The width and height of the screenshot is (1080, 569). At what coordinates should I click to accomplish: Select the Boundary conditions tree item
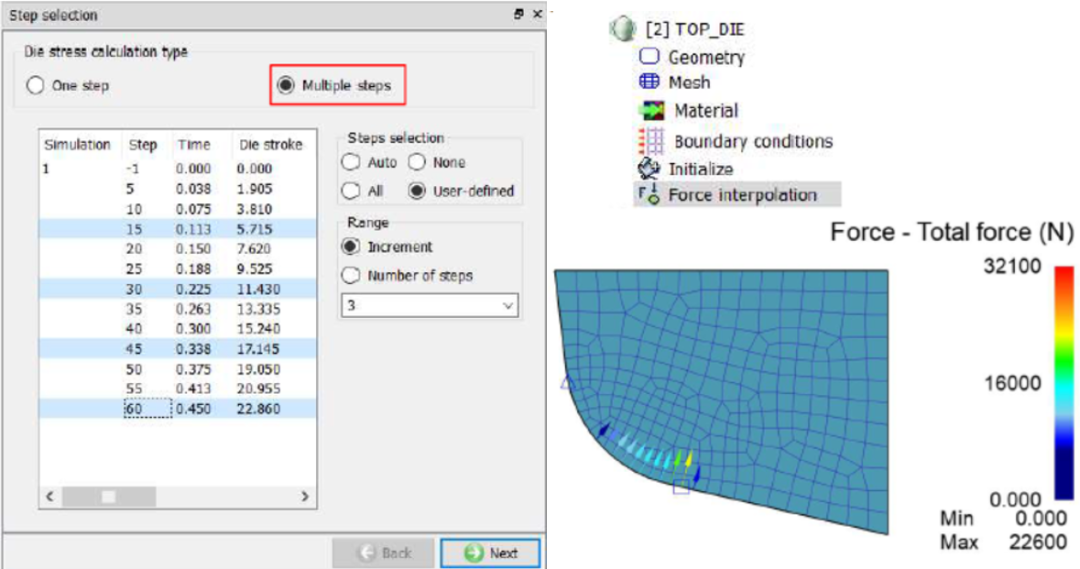[x=752, y=141]
